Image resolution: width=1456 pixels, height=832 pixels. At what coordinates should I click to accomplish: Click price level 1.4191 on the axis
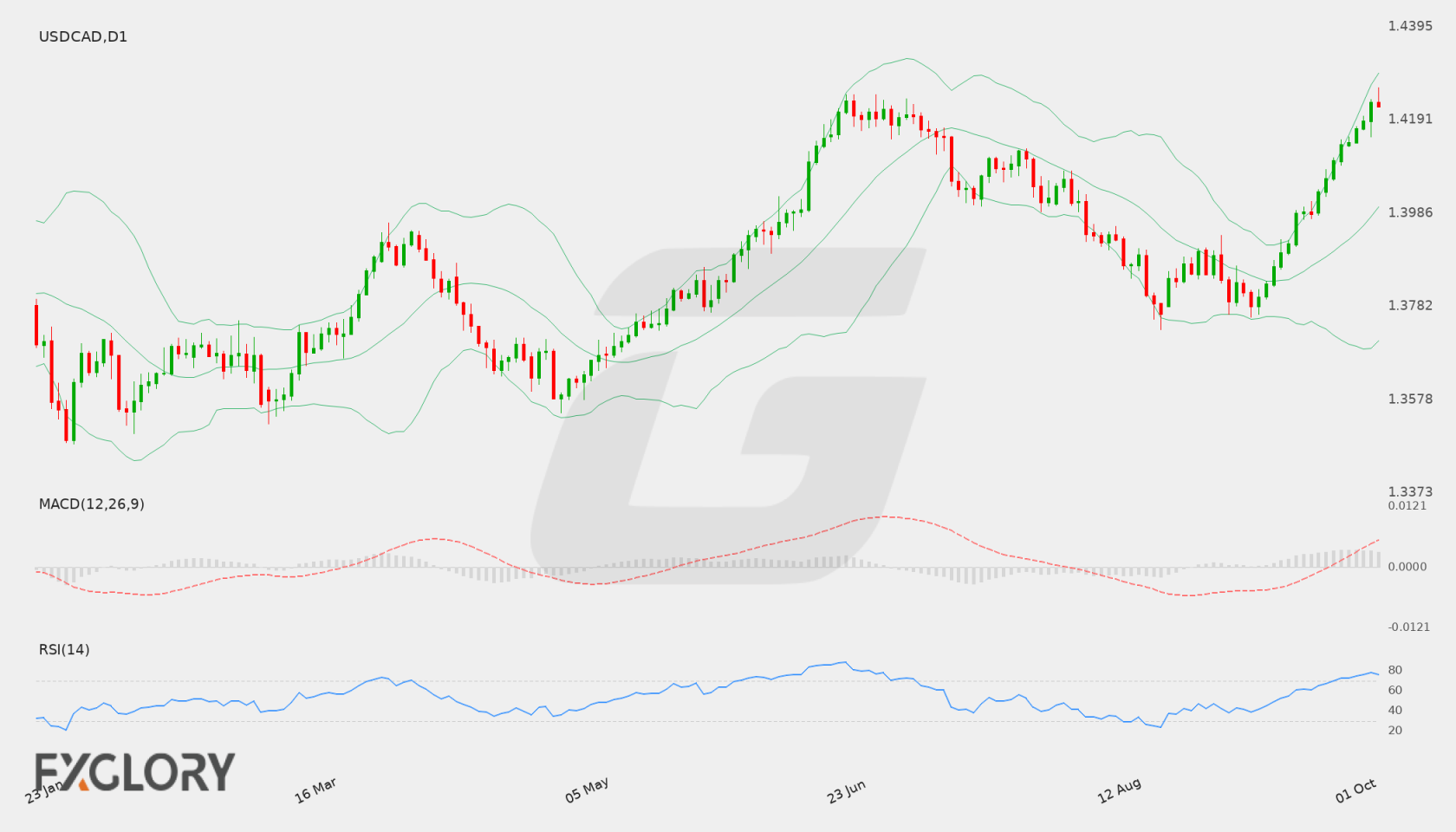[1410, 119]
